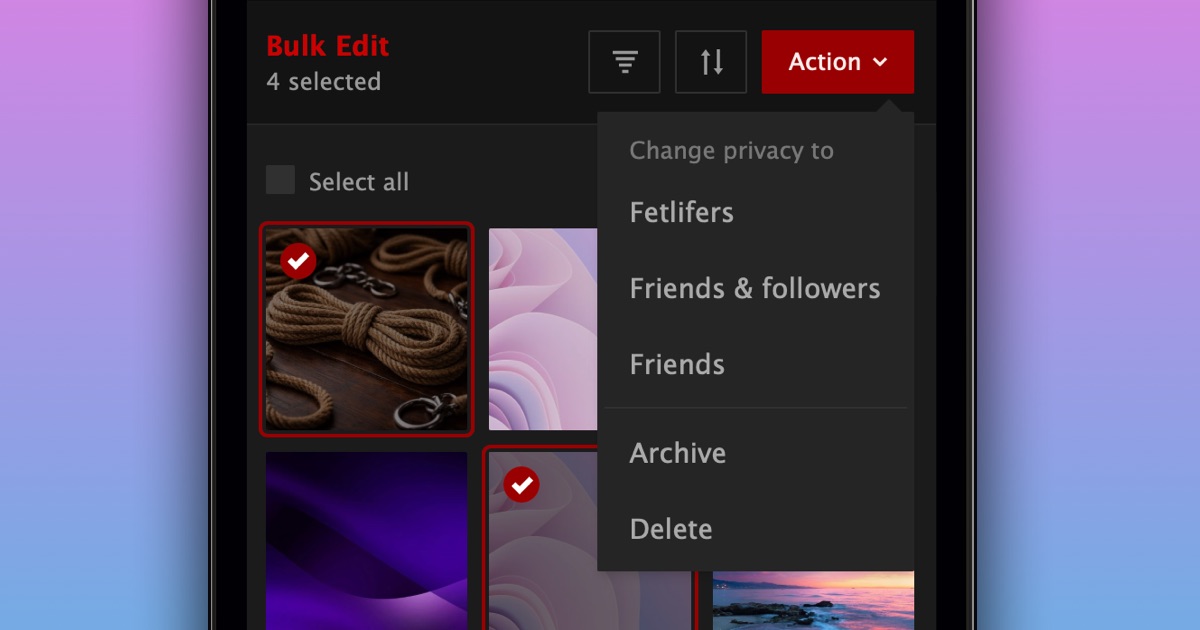Check the Select all checkbox

click(x=280, y=180)
